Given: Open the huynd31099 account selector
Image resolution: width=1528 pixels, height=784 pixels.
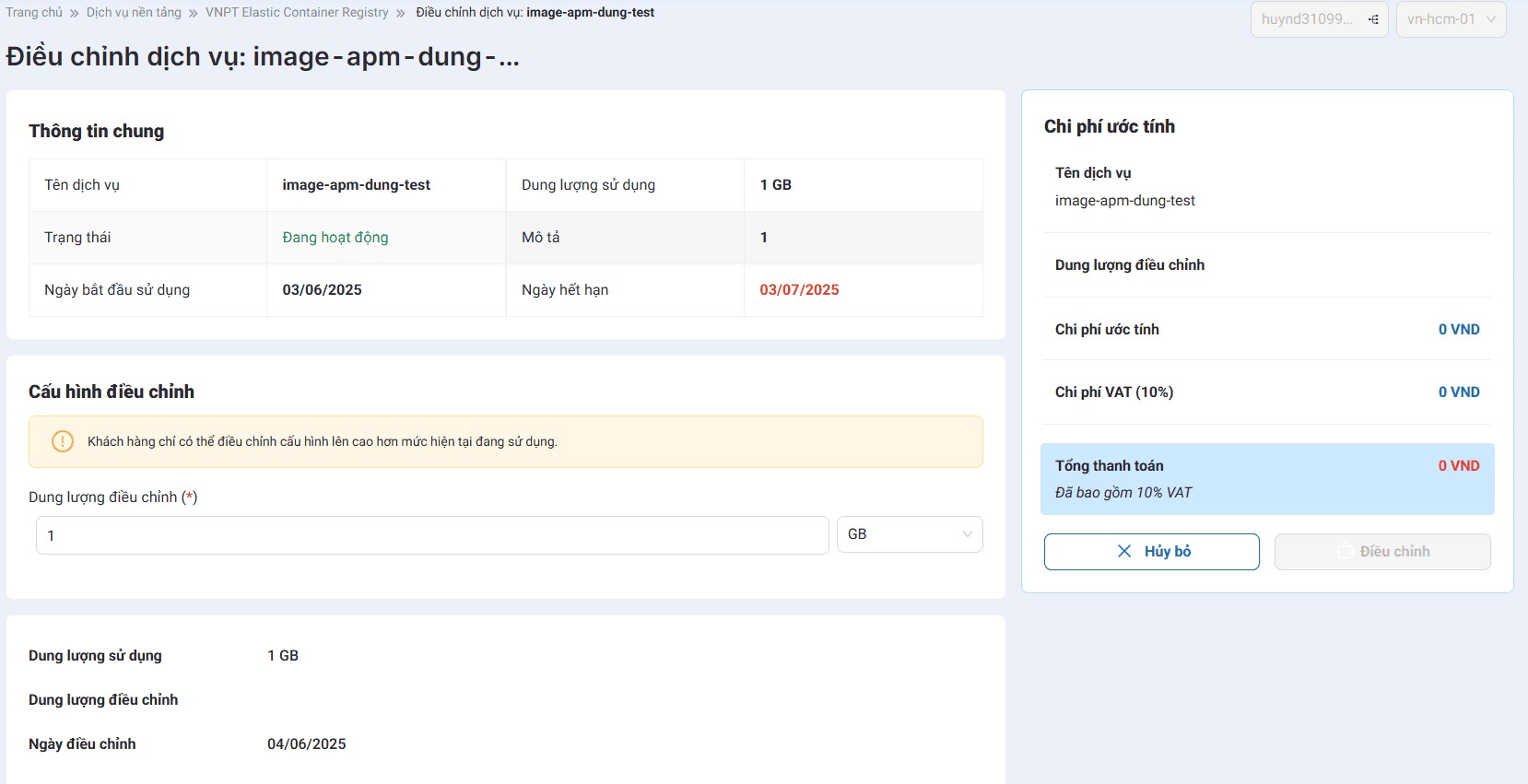Looking at the screenshot, I should click(1309, 19).
